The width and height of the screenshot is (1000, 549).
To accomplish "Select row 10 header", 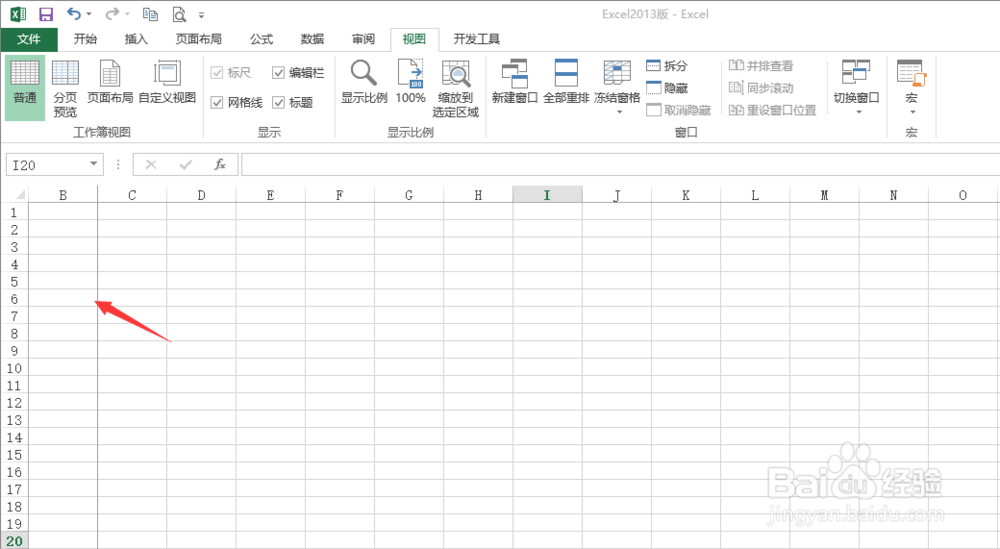I will tap(14, 369).
